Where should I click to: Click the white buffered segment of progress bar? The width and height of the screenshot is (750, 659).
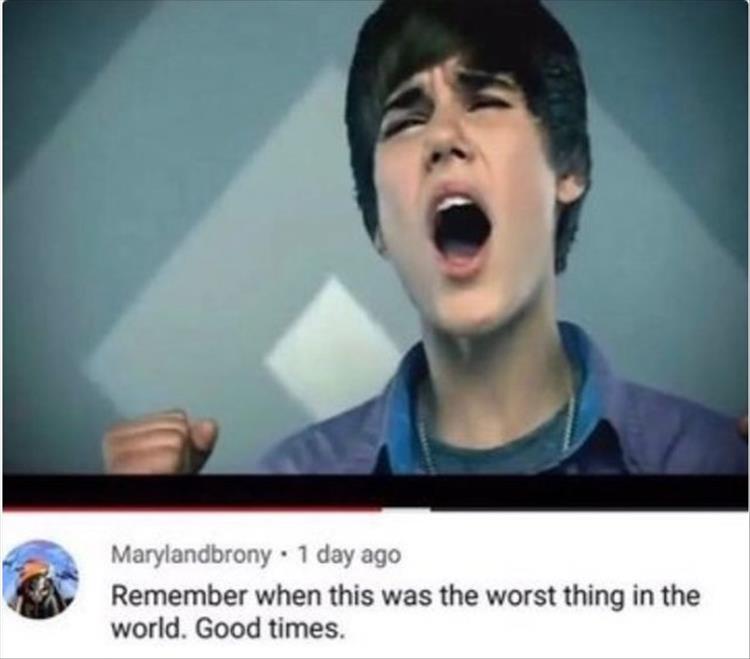point(406,509)
